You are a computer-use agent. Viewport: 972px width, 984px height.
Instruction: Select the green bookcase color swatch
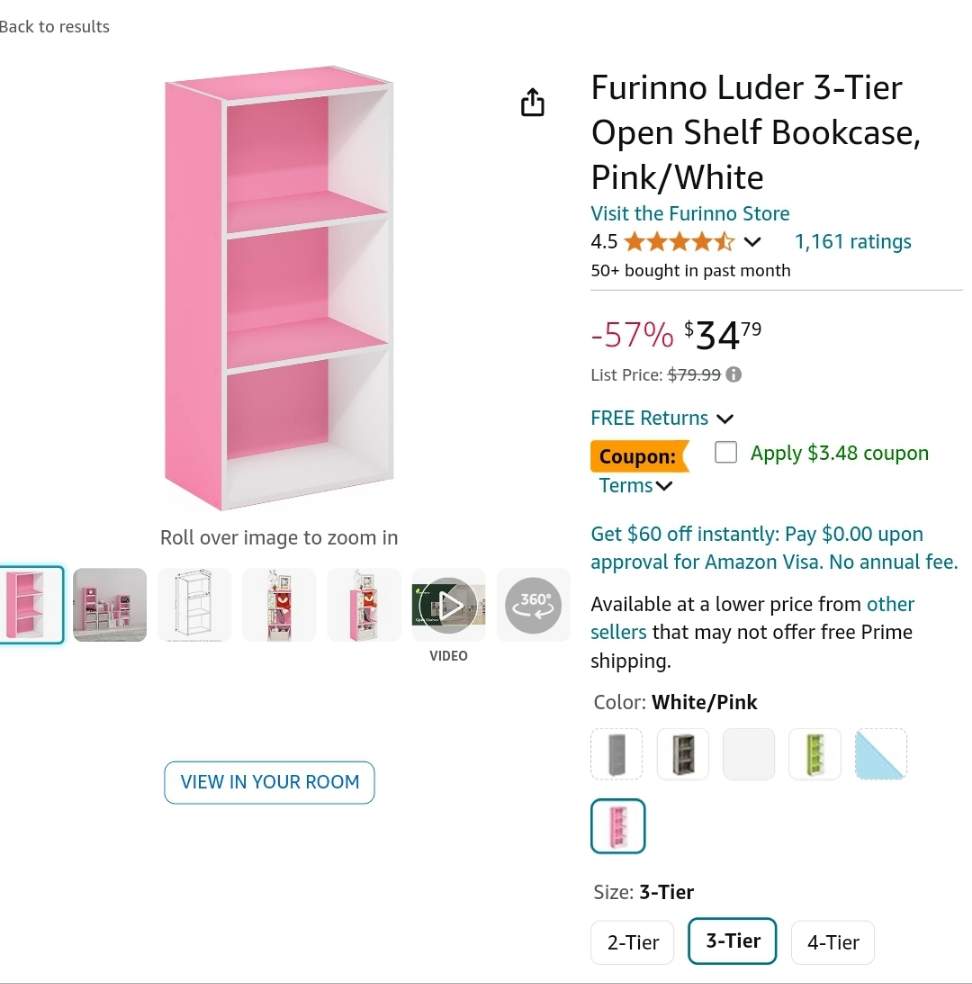(x=815, y=754)
